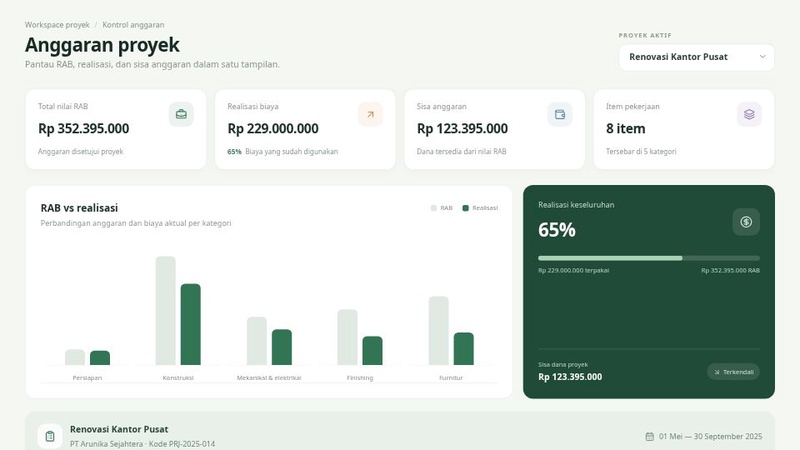Click the 65% realization progress bar
800x450 pixels.
click(648, 258)
